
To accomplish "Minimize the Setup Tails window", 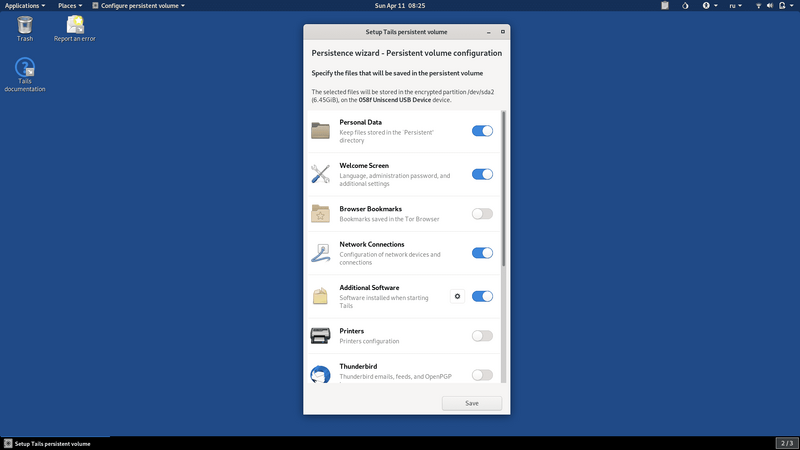I will pyautogui.click(x=489, y=32).
